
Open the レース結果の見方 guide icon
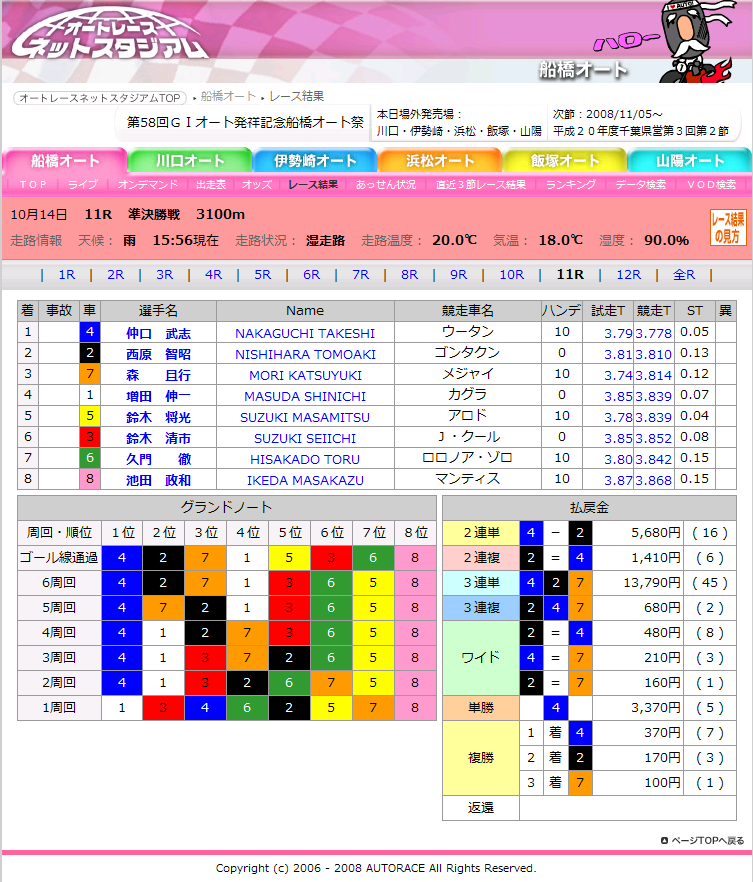(728, 227)
